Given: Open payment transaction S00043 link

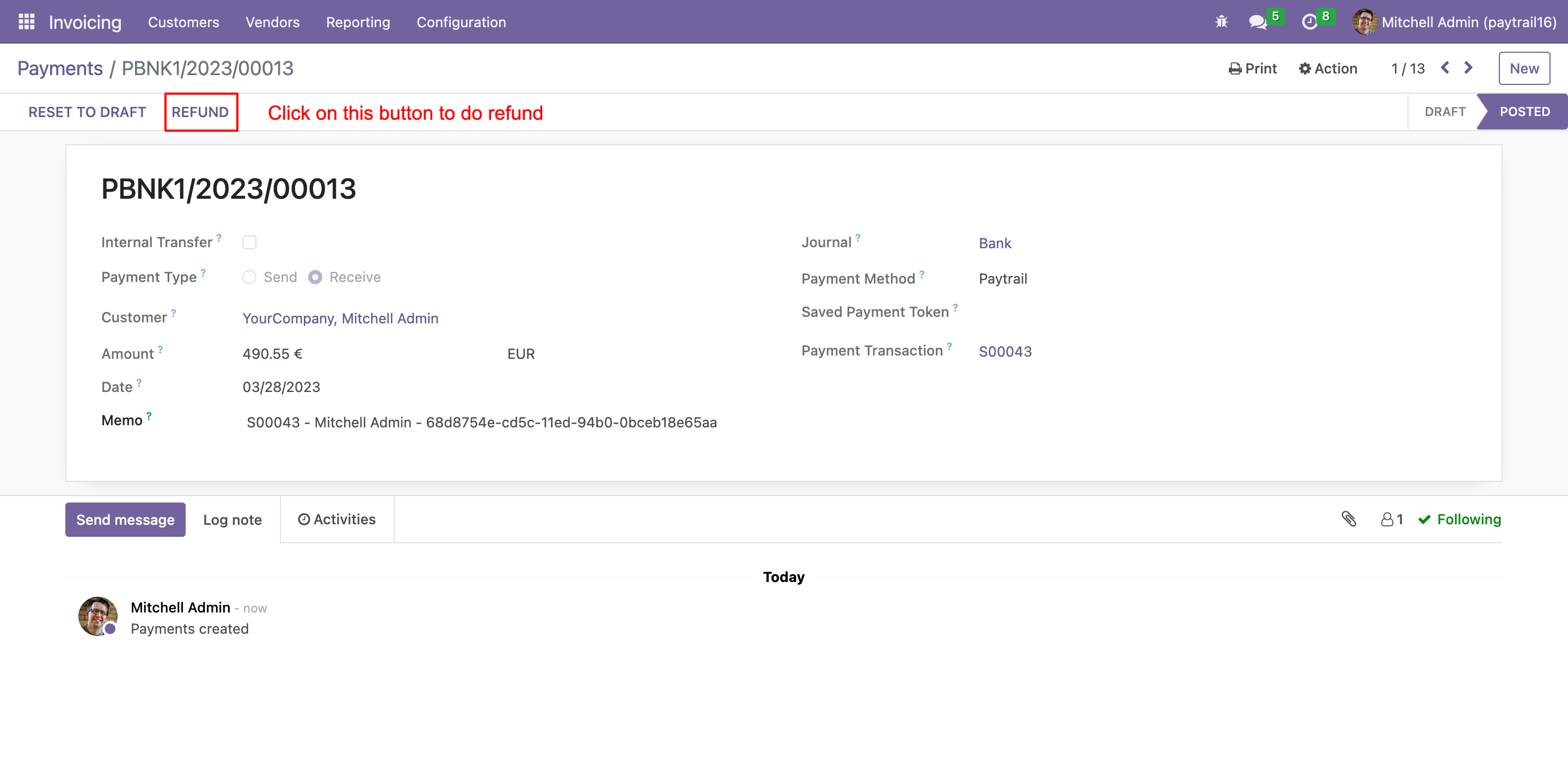Looking at the screenshot, I should click(x=1005, y=352).
